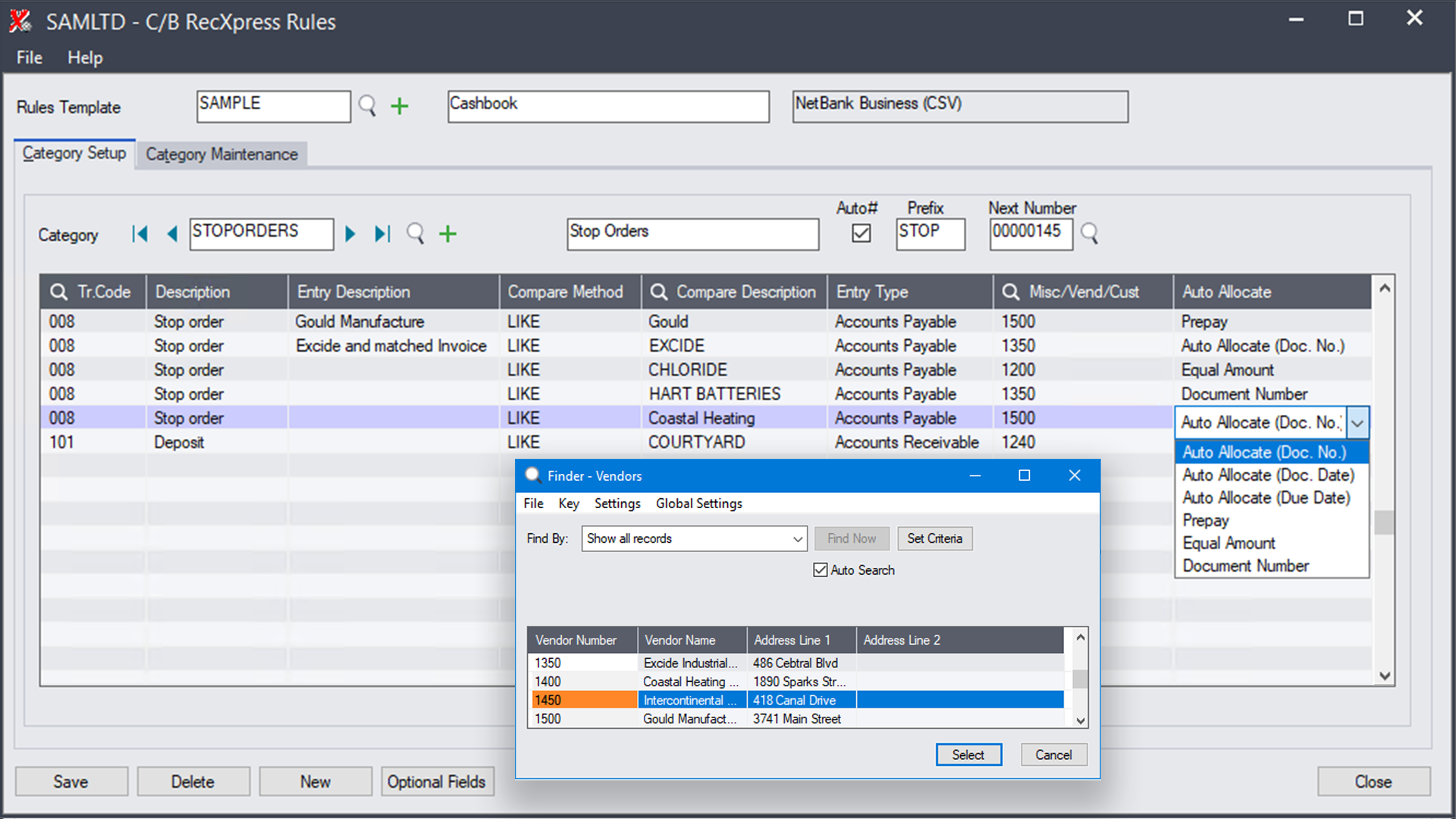Click the Next Number 00000145 field
This screenshot has width=1456, height=819.
pyautogui.click(x=1031, y=234)
